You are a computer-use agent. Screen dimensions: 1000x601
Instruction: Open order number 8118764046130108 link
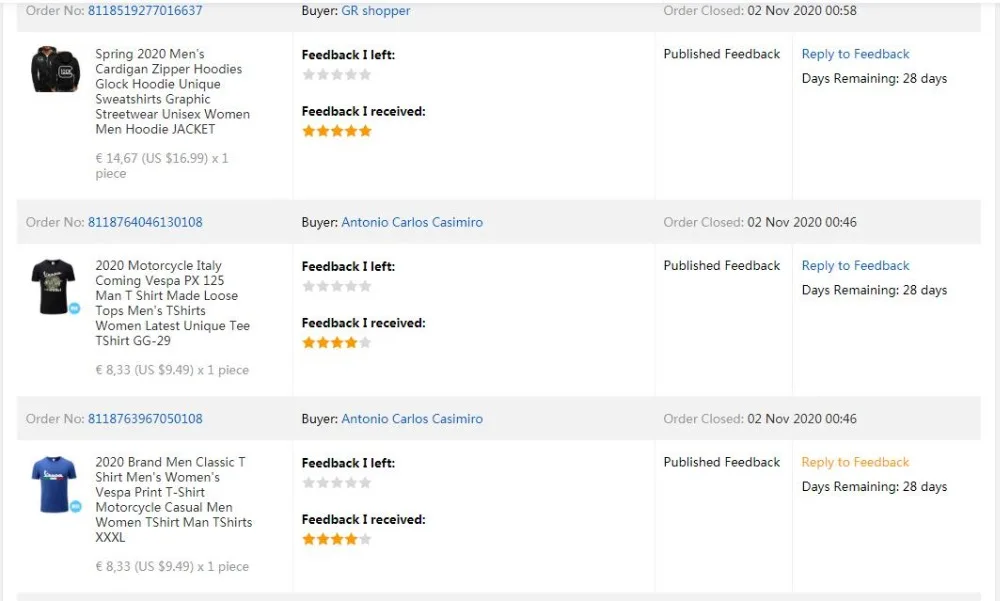[145, 222]
